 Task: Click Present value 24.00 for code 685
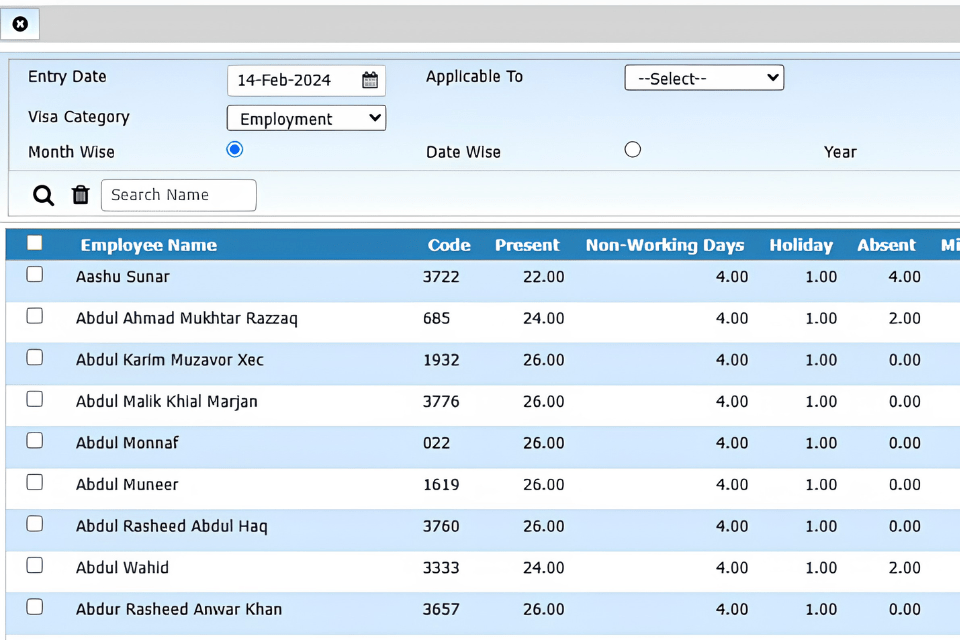pyautogui.click(x=544, y=318)
